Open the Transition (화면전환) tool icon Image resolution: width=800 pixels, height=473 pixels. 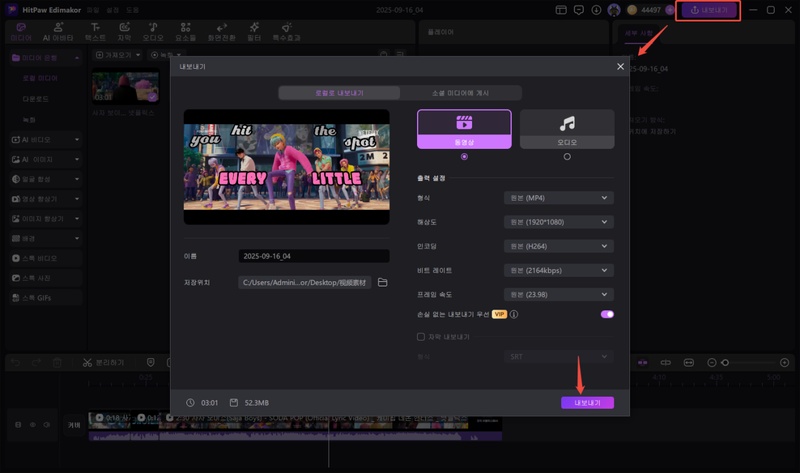(x=221, y=31)
